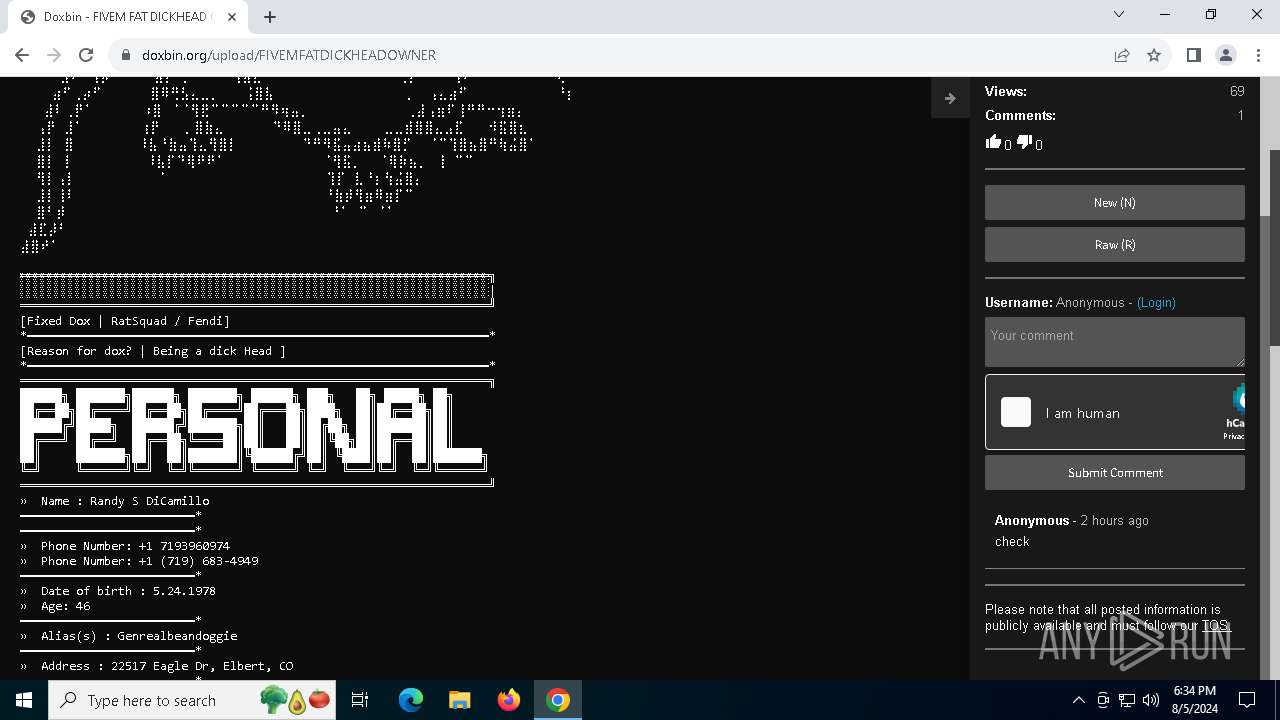Image resolution: width=1280 pixels, height=720 pixels.
Task: Bookmark this tab with the star
Action: 1154,55
